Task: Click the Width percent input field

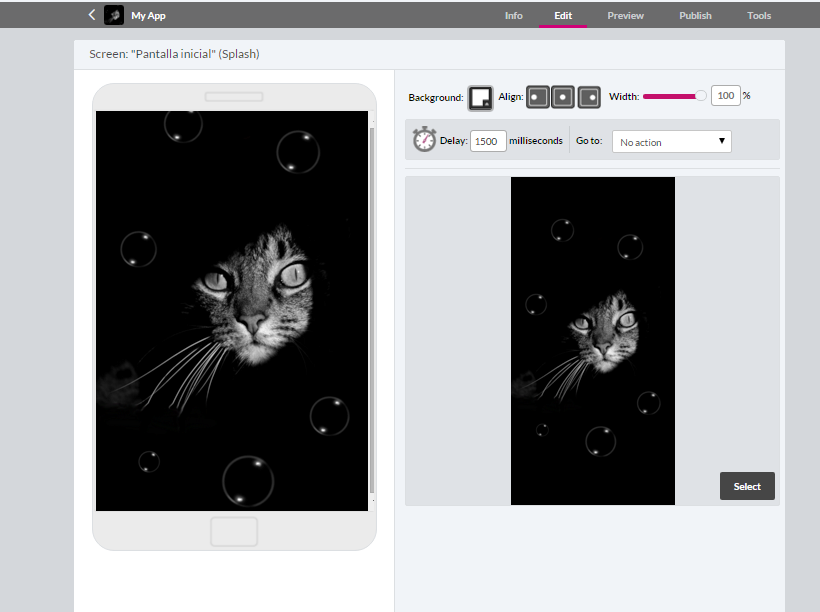Action: pos(725,96)
